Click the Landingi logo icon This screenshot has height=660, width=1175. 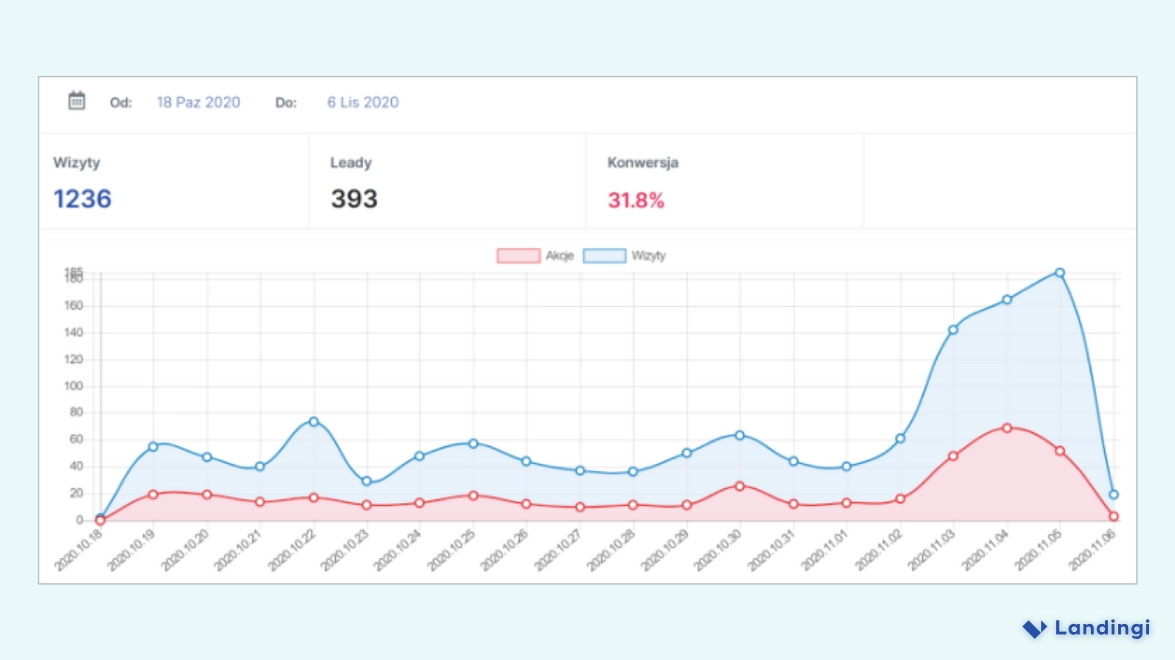click(x=1033, y=628)
